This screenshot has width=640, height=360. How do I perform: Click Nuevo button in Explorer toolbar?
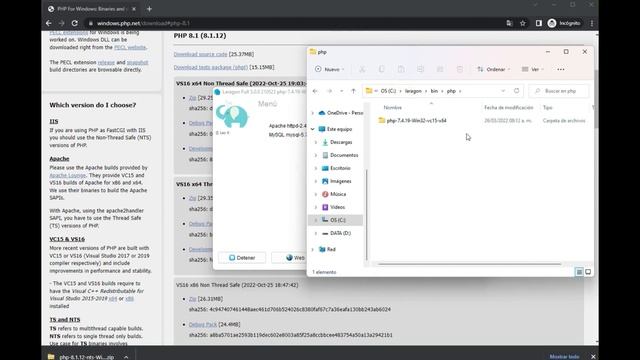329,69
